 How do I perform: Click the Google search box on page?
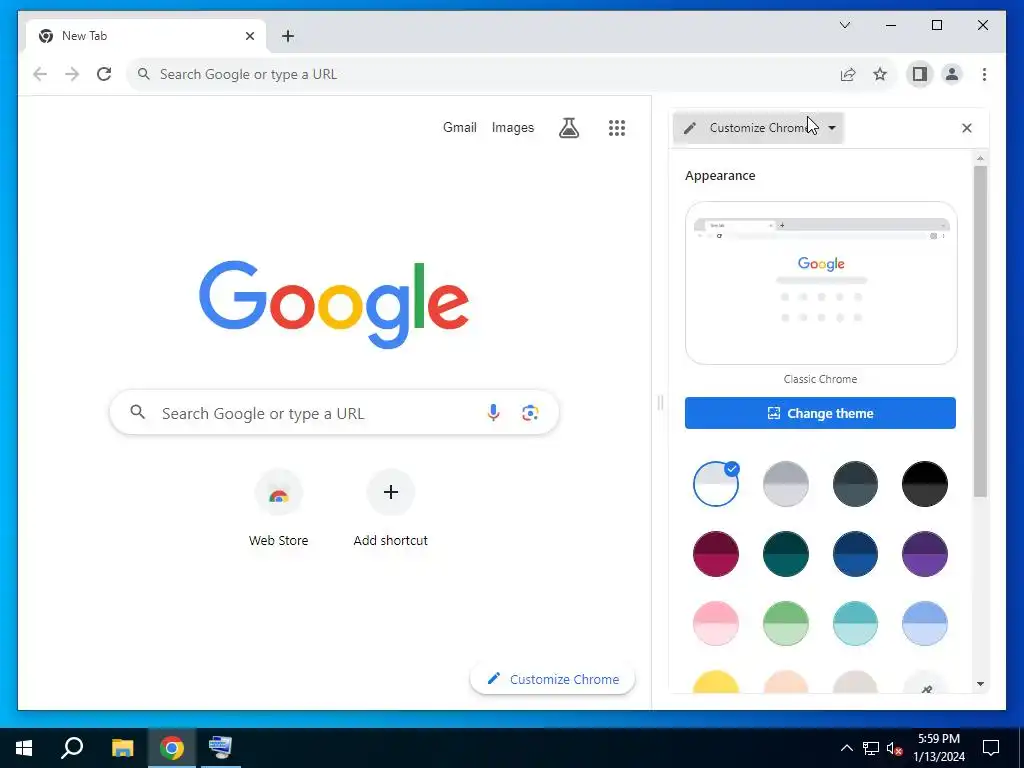point(334,413)
